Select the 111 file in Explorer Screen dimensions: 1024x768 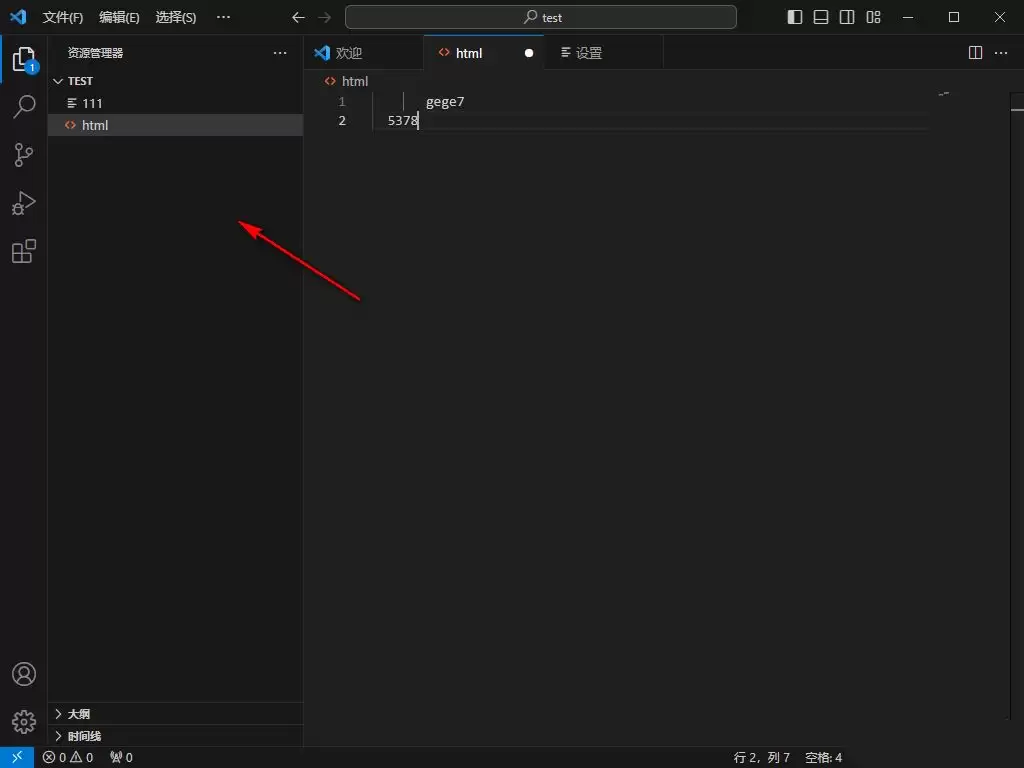pyautogui.click(x=92, y=102)
